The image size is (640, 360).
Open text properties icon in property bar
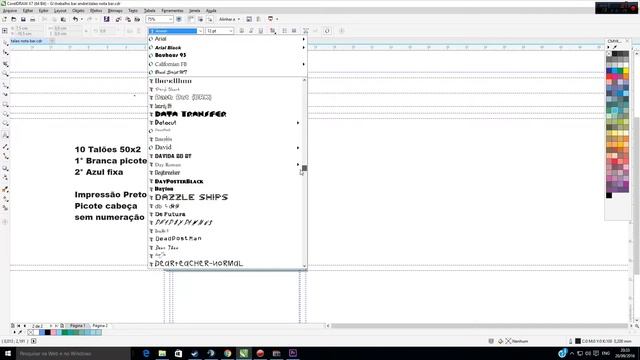coord(306,31)
